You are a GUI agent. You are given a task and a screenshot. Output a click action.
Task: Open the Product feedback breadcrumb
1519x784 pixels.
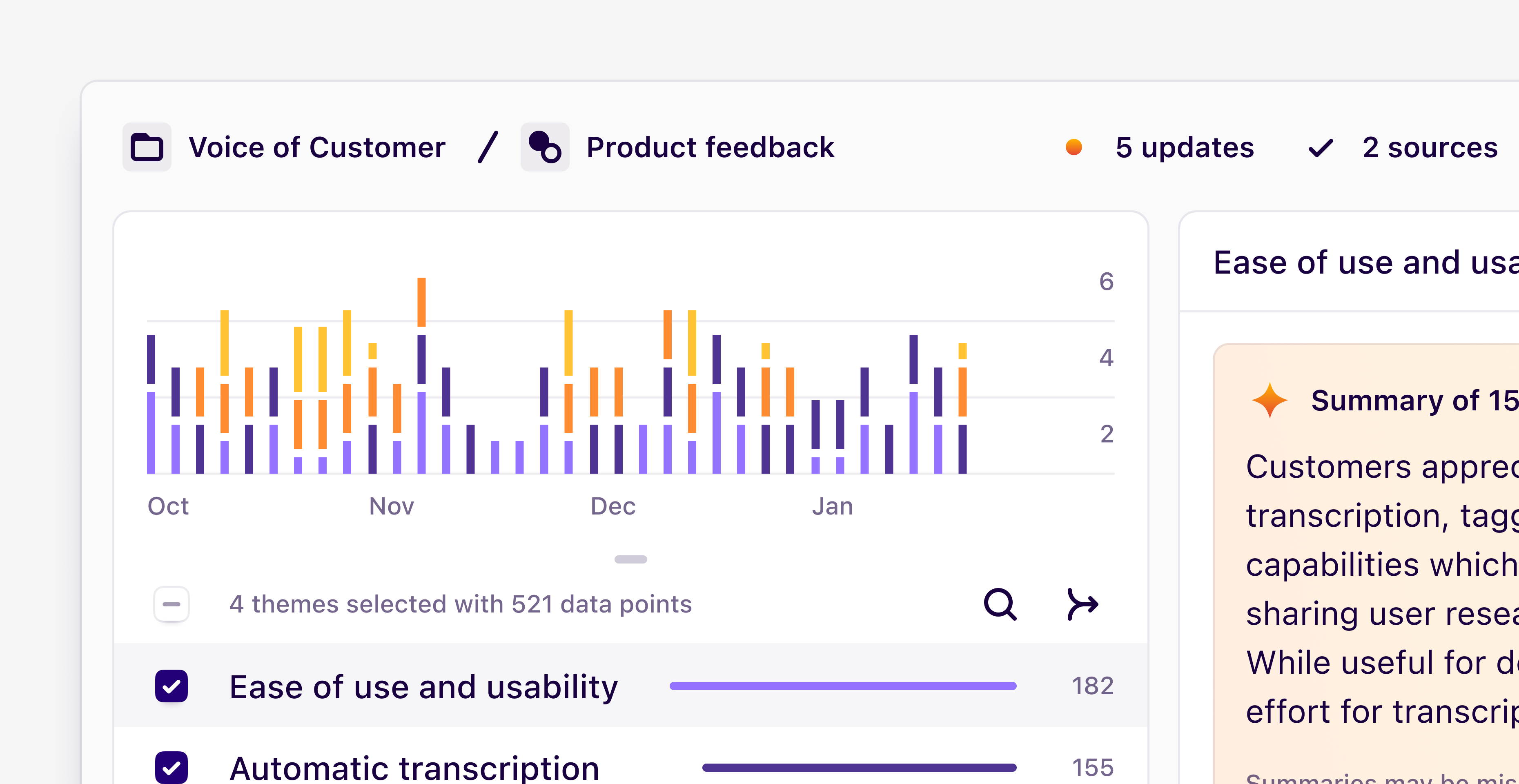710,147
